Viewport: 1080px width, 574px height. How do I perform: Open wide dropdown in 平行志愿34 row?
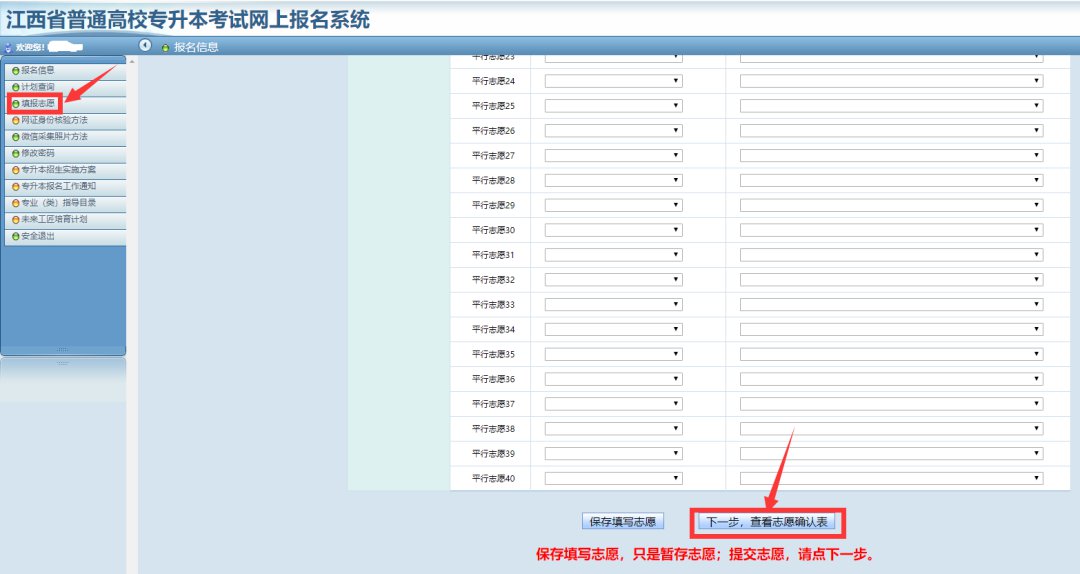(x=891, y=329)
